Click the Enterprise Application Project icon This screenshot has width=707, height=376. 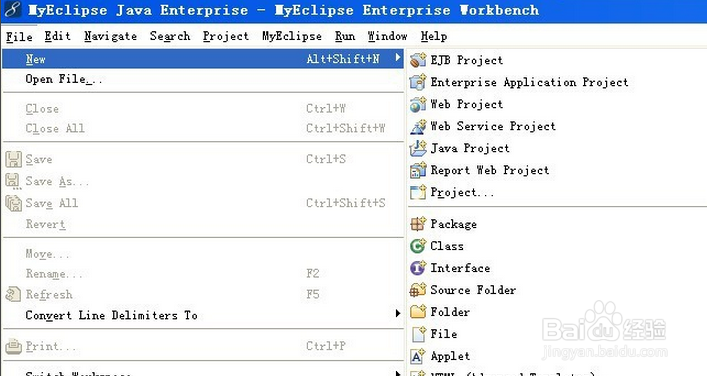tap(418, 82)
